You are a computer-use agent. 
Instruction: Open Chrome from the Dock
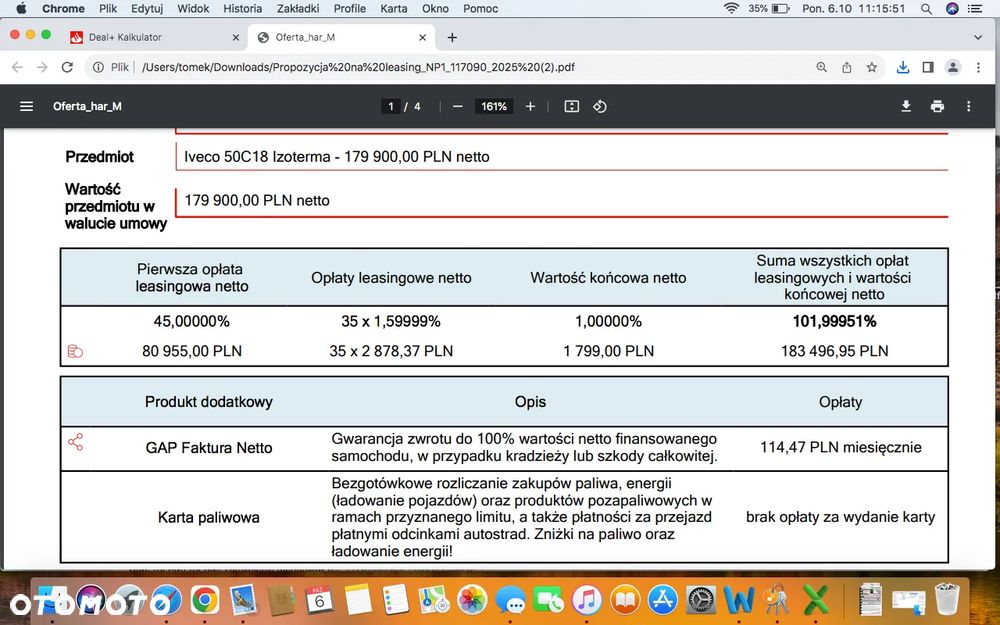coord(204,599)
